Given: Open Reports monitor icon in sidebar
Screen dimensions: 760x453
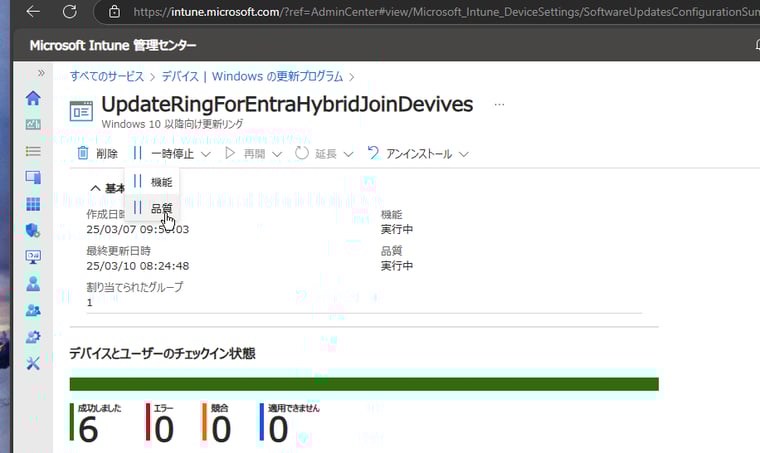Looking at the screenshot, I should point(33,257).
